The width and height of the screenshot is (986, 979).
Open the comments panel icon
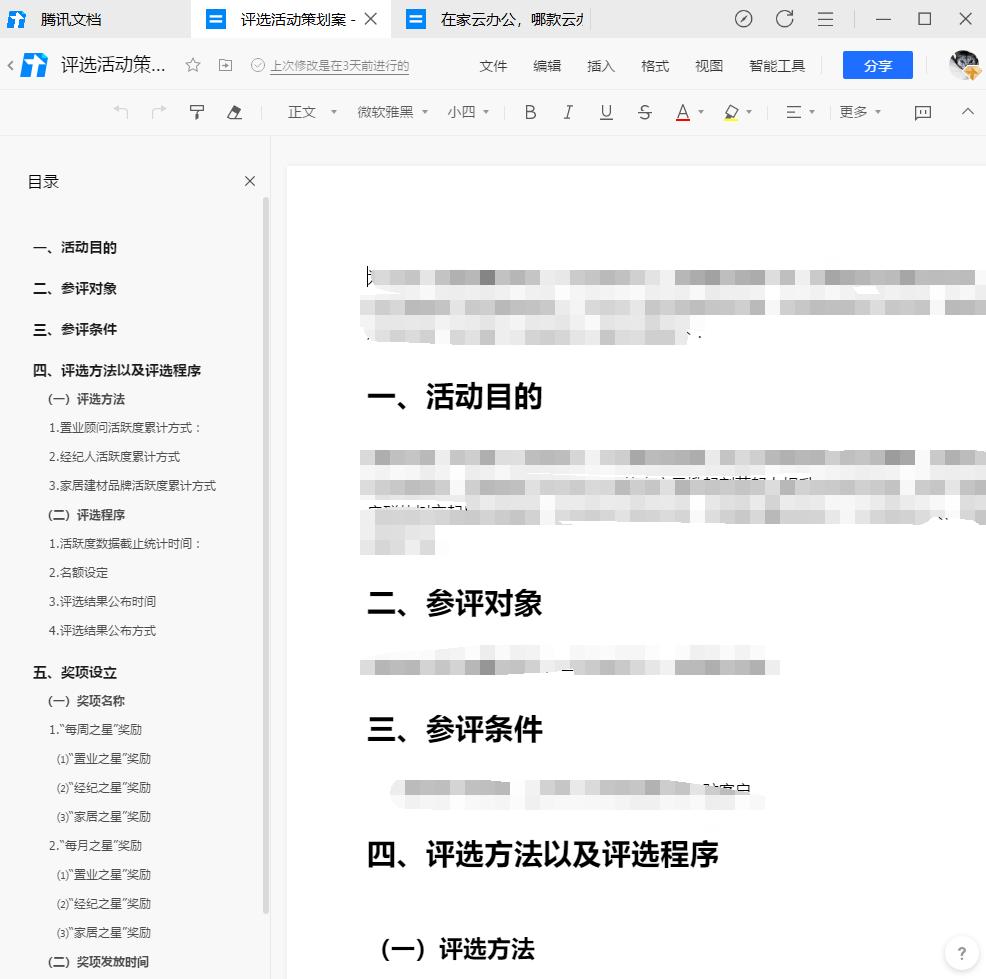(922, 112)
